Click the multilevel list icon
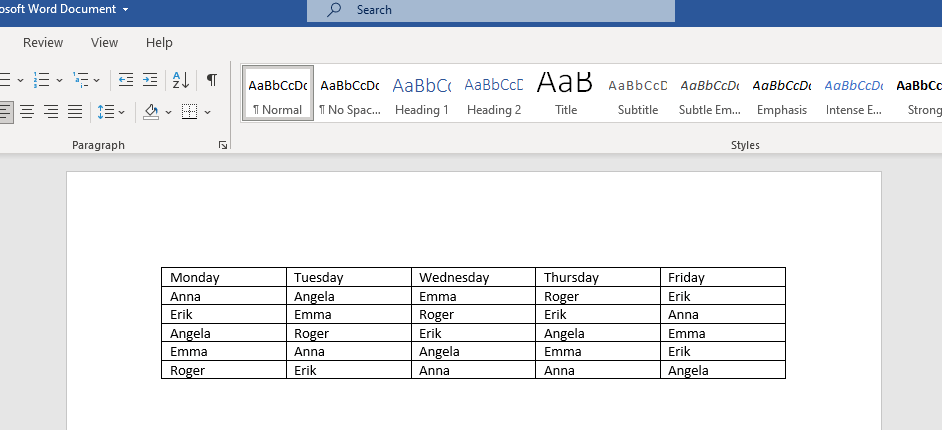Viewport: 942px width, 430px height. point(81,80)
